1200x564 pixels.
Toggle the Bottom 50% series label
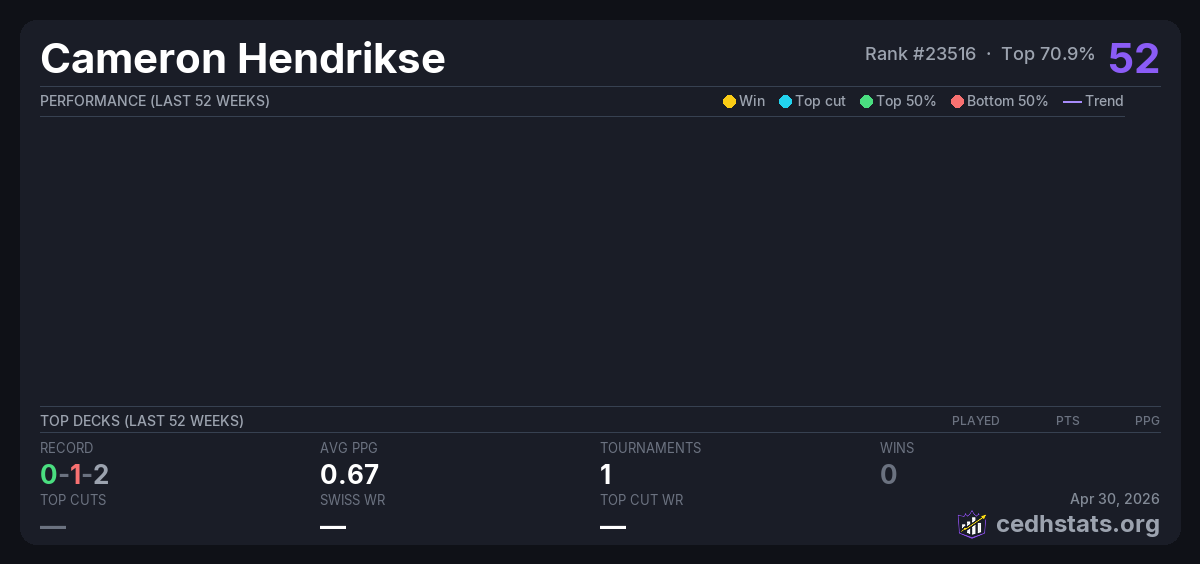(1007, 101)
